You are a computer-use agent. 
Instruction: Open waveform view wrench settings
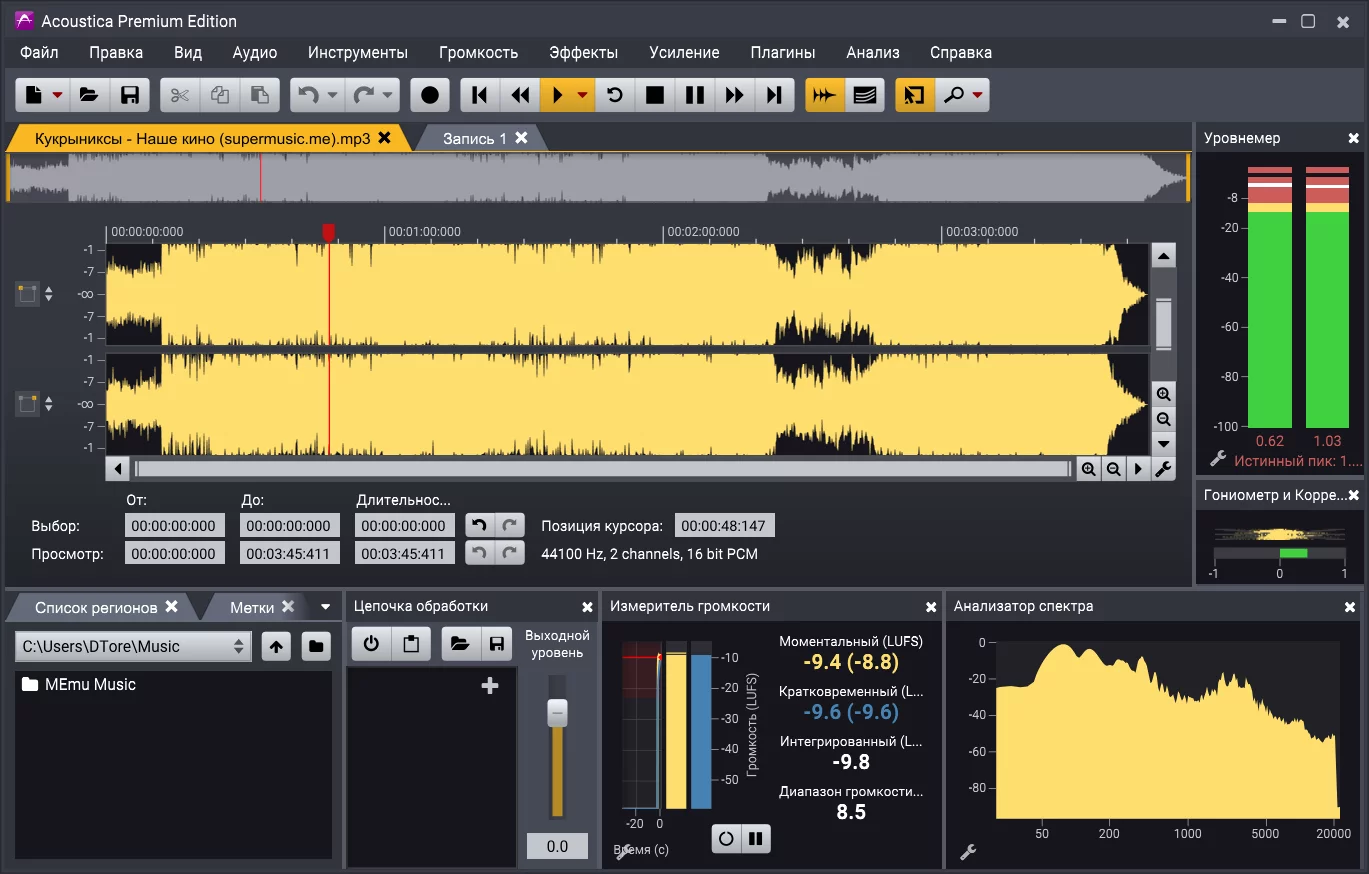(1163, 469)
